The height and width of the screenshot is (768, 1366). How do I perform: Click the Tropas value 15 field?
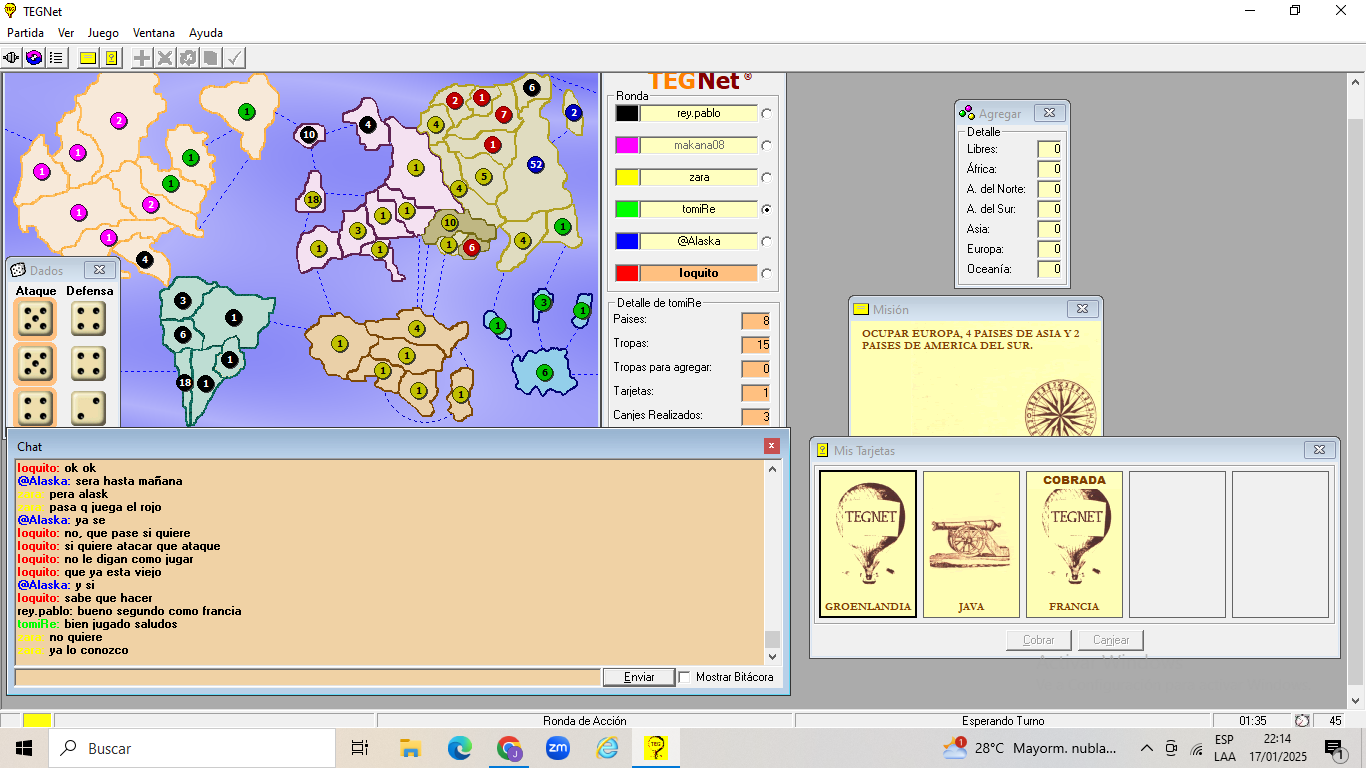[756, 344]
